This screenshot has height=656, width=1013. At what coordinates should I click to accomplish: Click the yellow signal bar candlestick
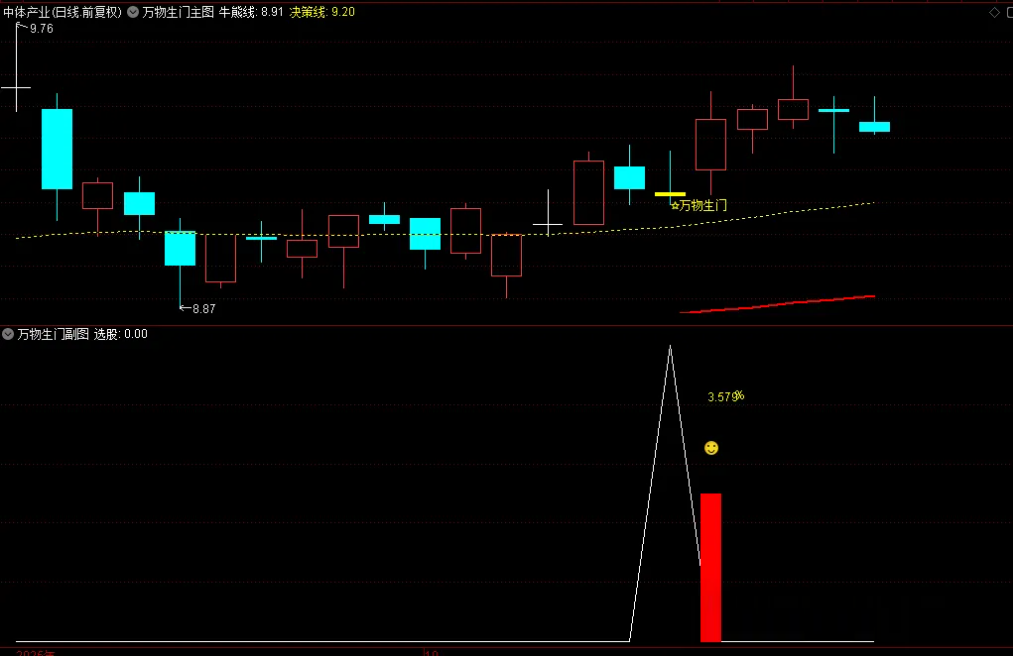[670, 193]
